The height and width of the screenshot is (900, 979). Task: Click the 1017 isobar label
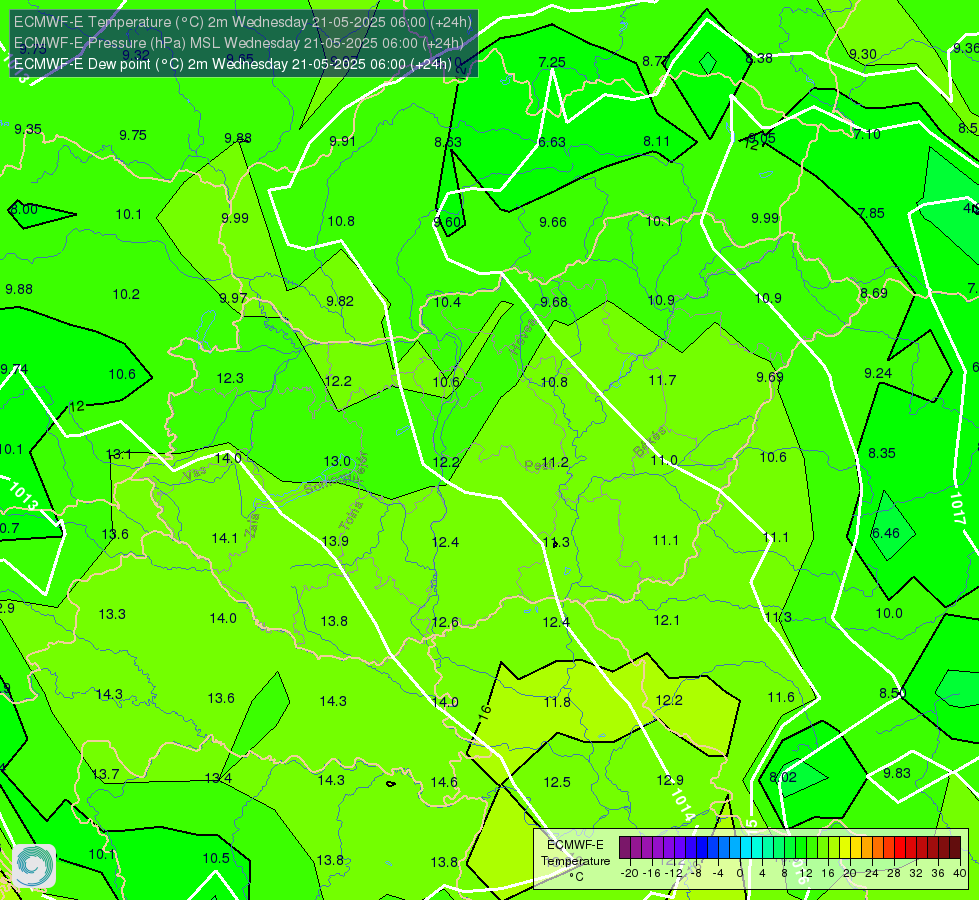tap(957, 508)
